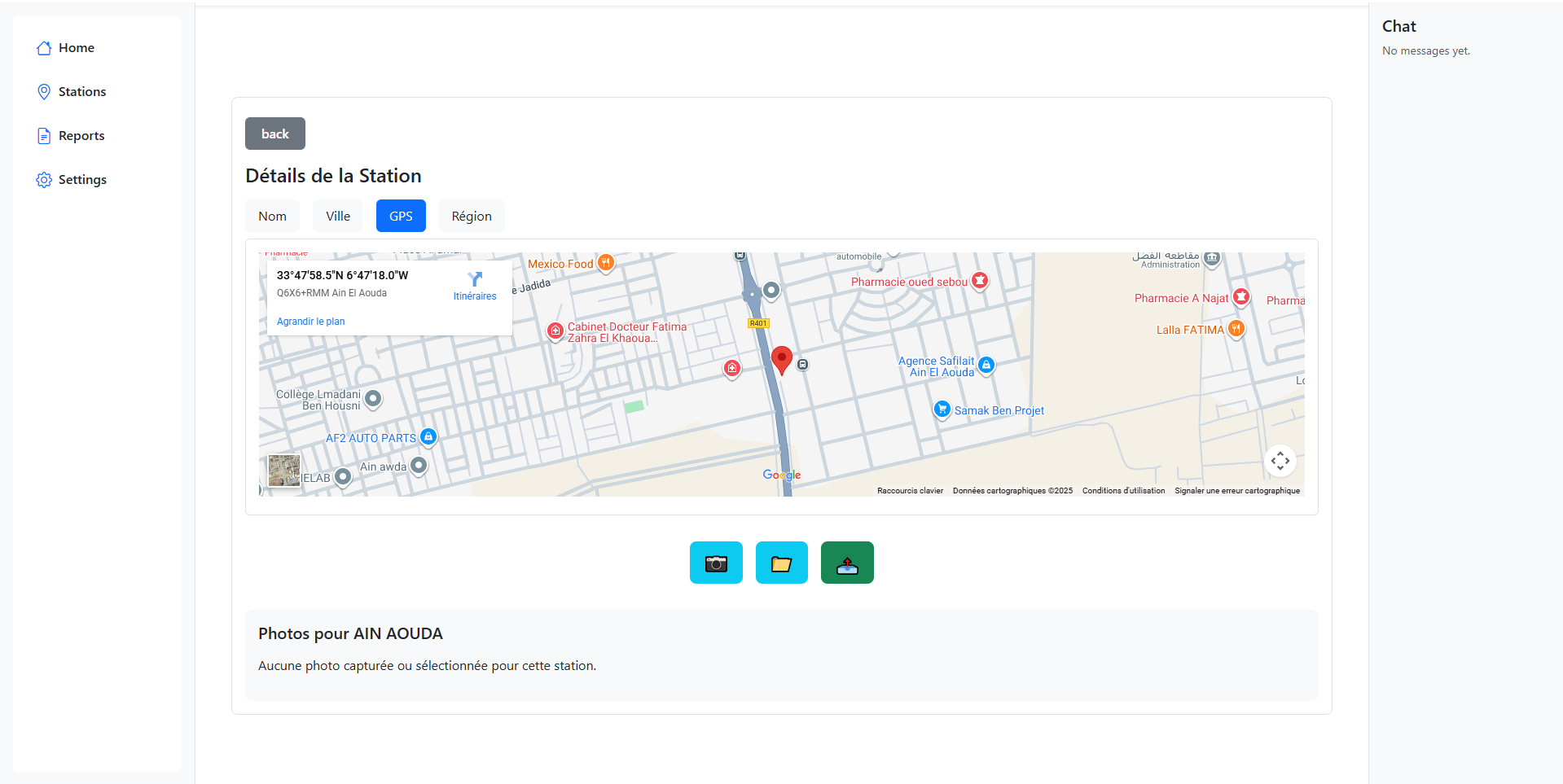Select the blue camera capture icon

click(x=716, y=563)
